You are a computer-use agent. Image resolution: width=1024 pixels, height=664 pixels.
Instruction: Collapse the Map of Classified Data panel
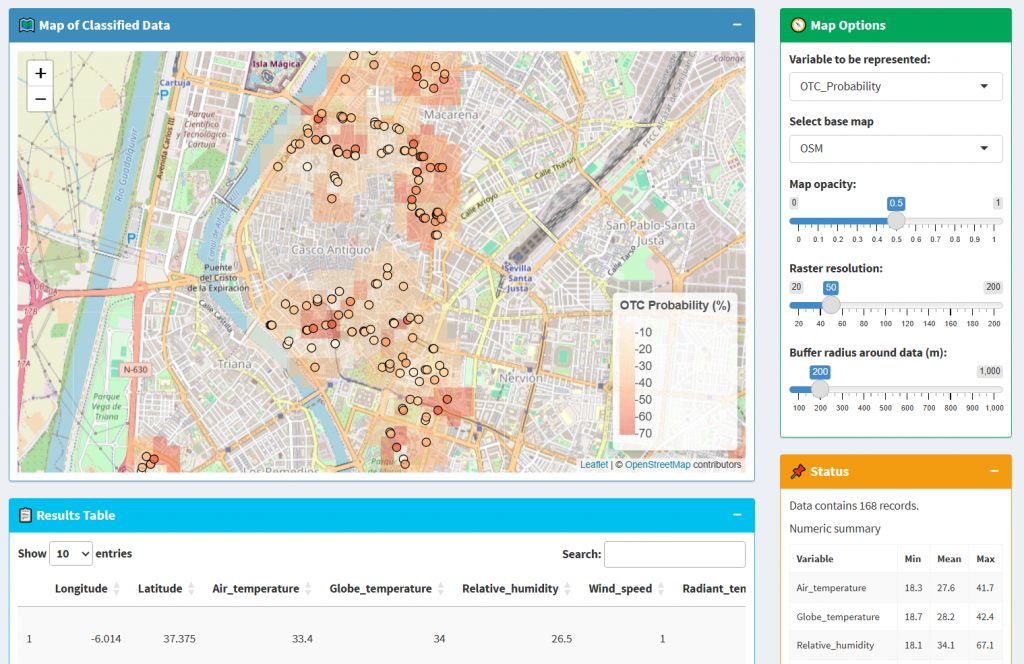[x=737, y=25]
